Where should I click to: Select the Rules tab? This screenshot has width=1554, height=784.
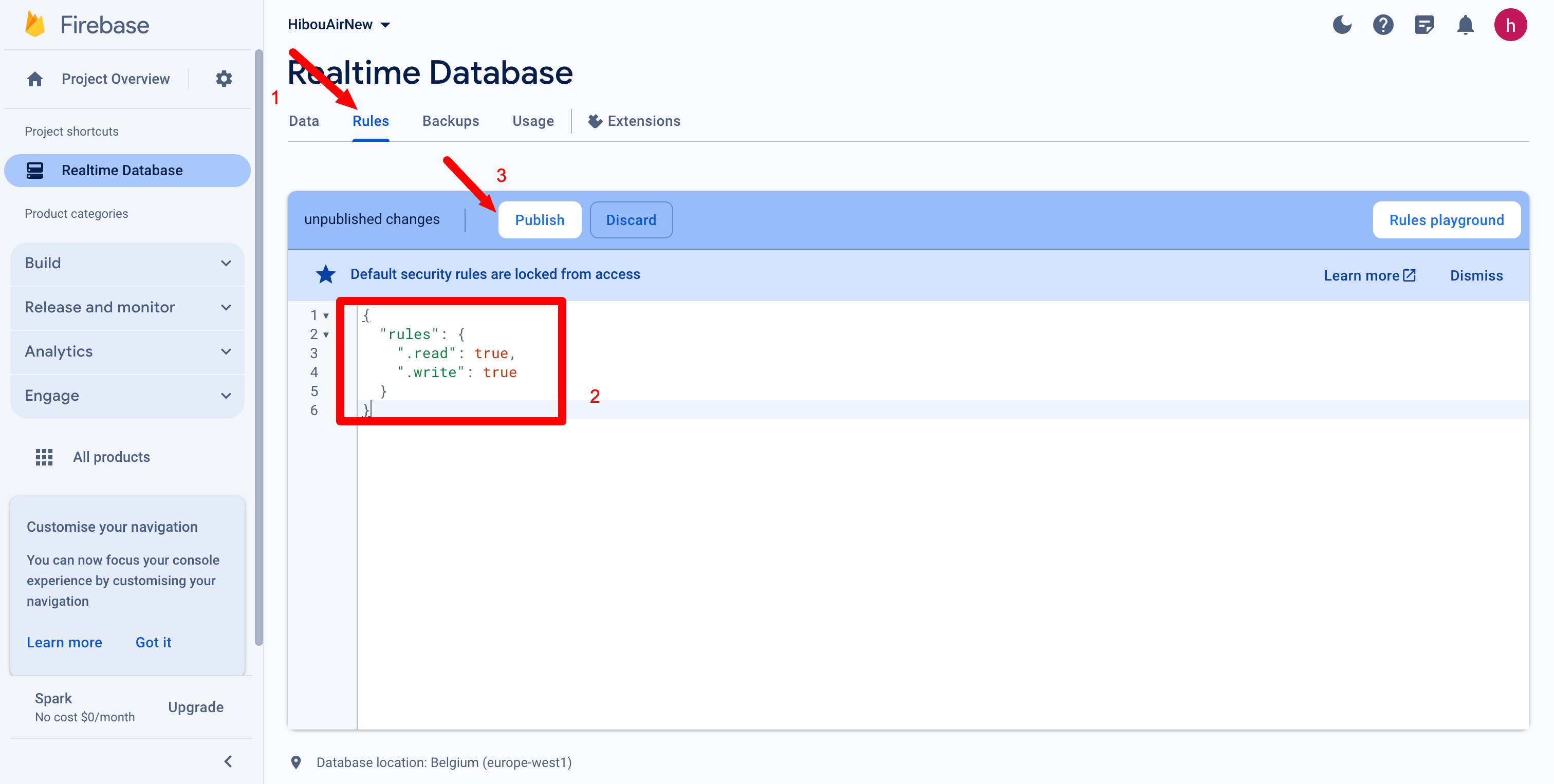click(371, 121)
